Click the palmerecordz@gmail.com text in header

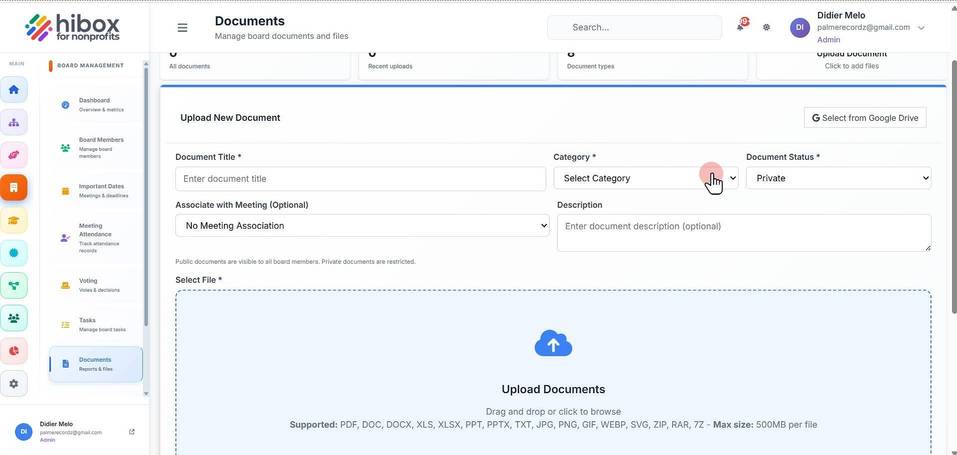click(x=864, y=27)
